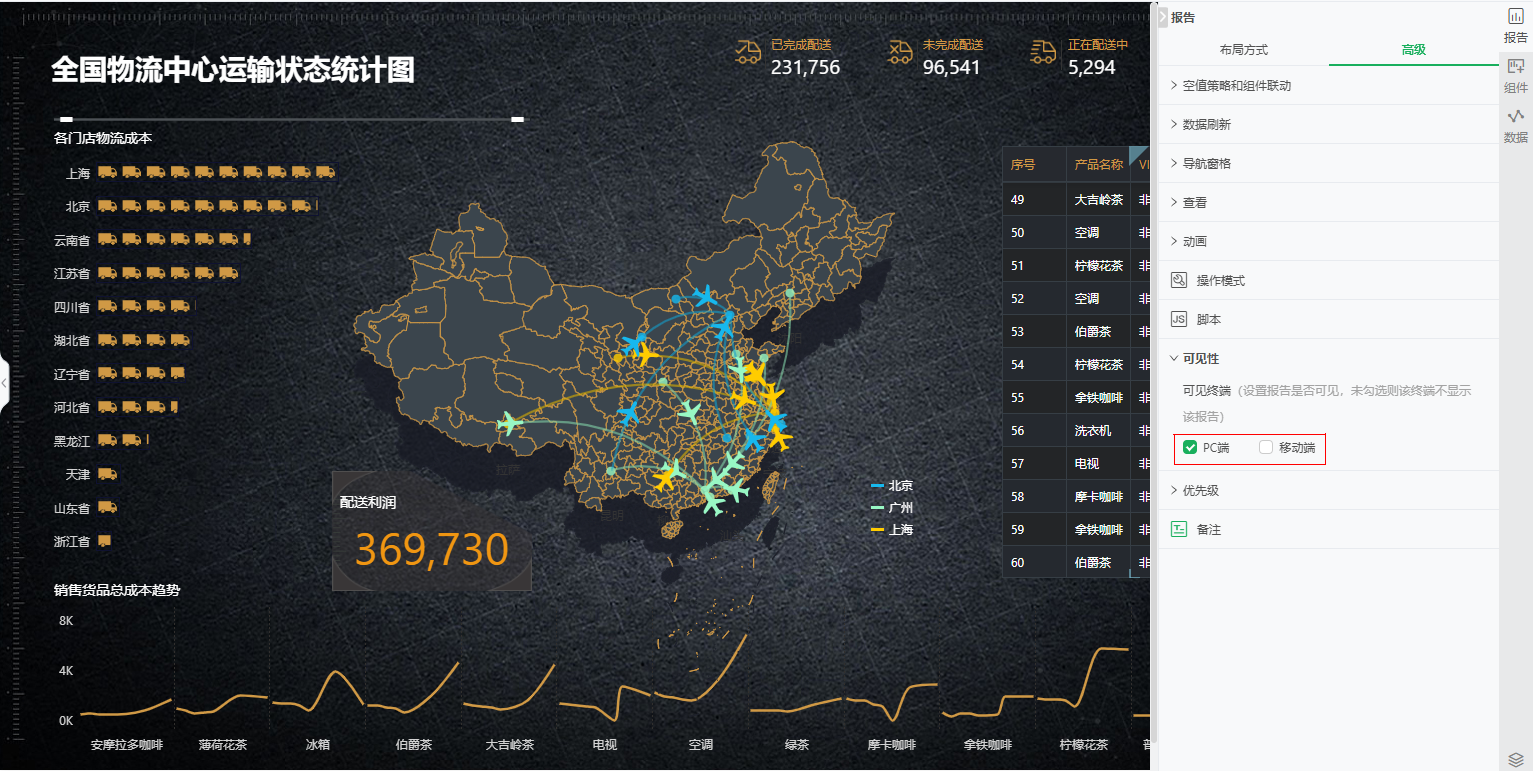Open the 报告 (Report) sidebar panel icon
Viewport: 1533px width, 771px height.
1515,26
